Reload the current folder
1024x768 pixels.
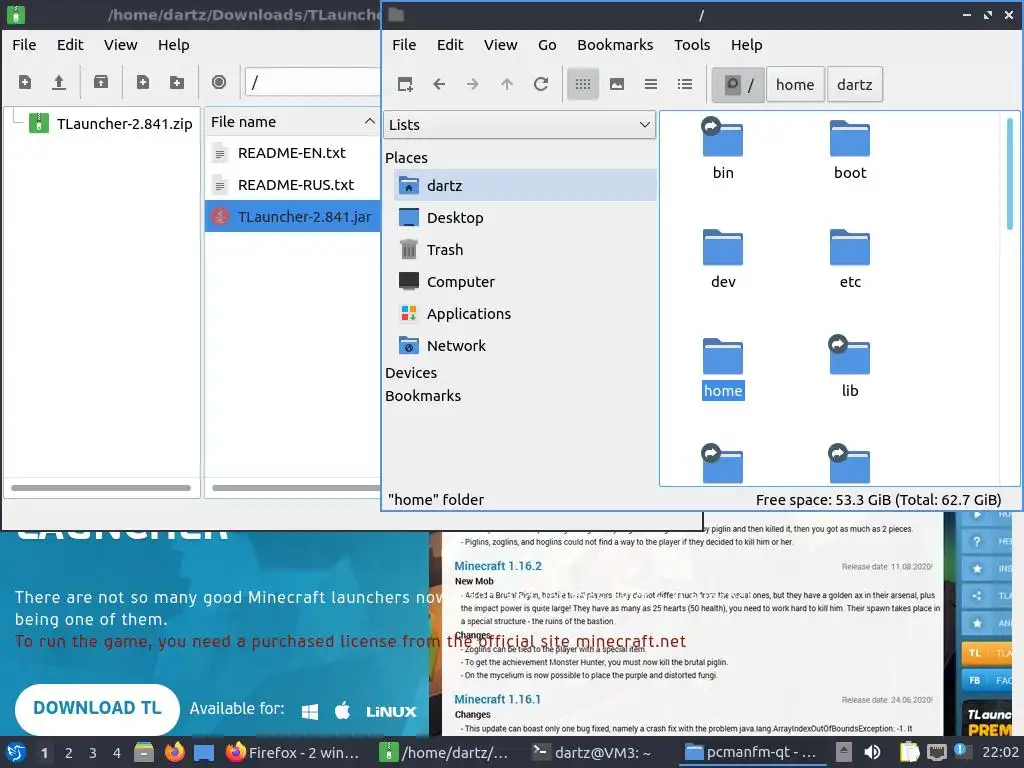541,84
